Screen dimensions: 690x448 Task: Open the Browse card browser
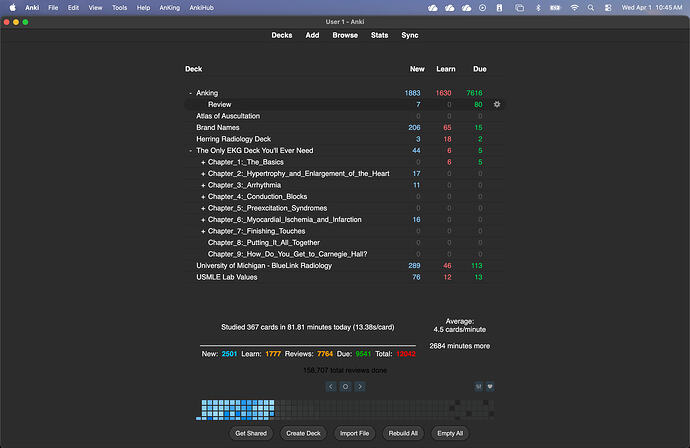(x=345, y=35)
